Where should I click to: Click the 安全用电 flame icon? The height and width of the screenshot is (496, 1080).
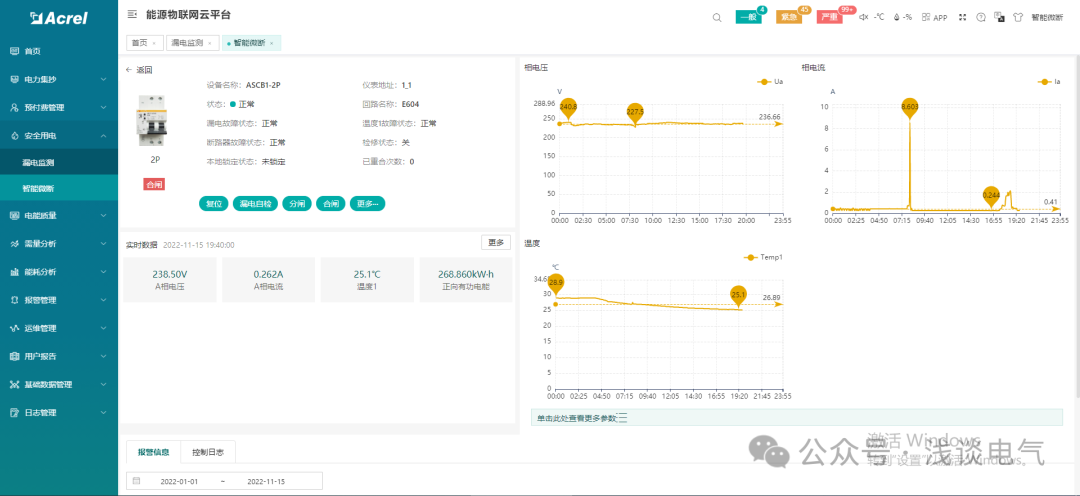click(14, 136)
